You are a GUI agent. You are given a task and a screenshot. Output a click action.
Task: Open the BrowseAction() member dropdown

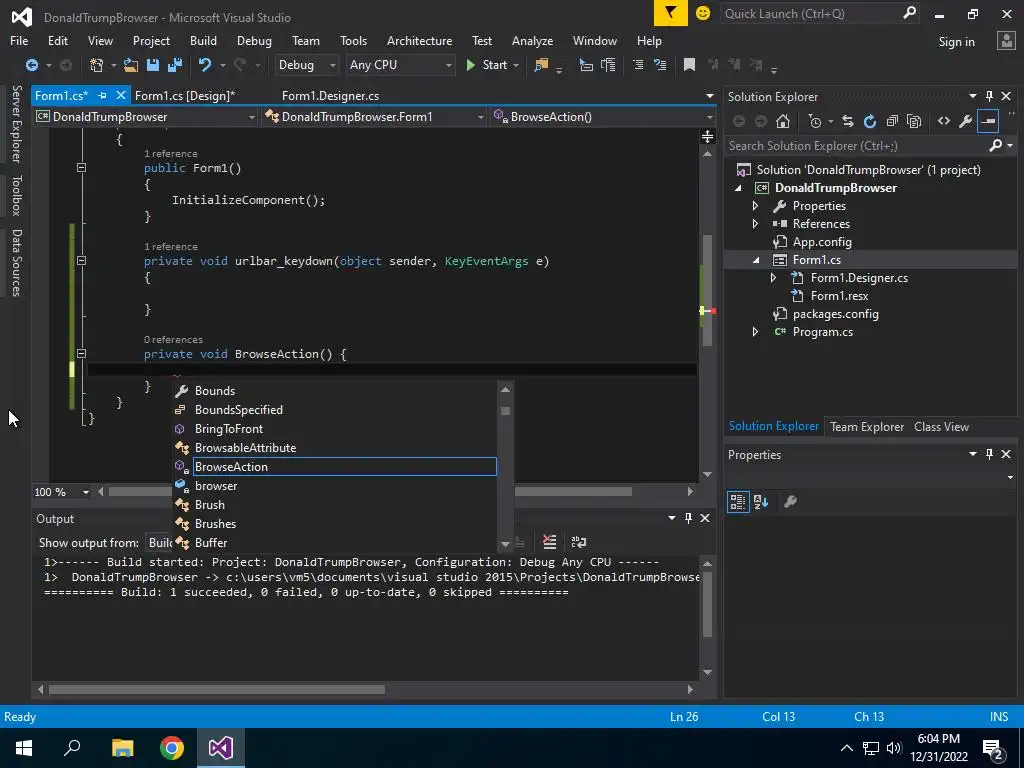coord(603,117)
